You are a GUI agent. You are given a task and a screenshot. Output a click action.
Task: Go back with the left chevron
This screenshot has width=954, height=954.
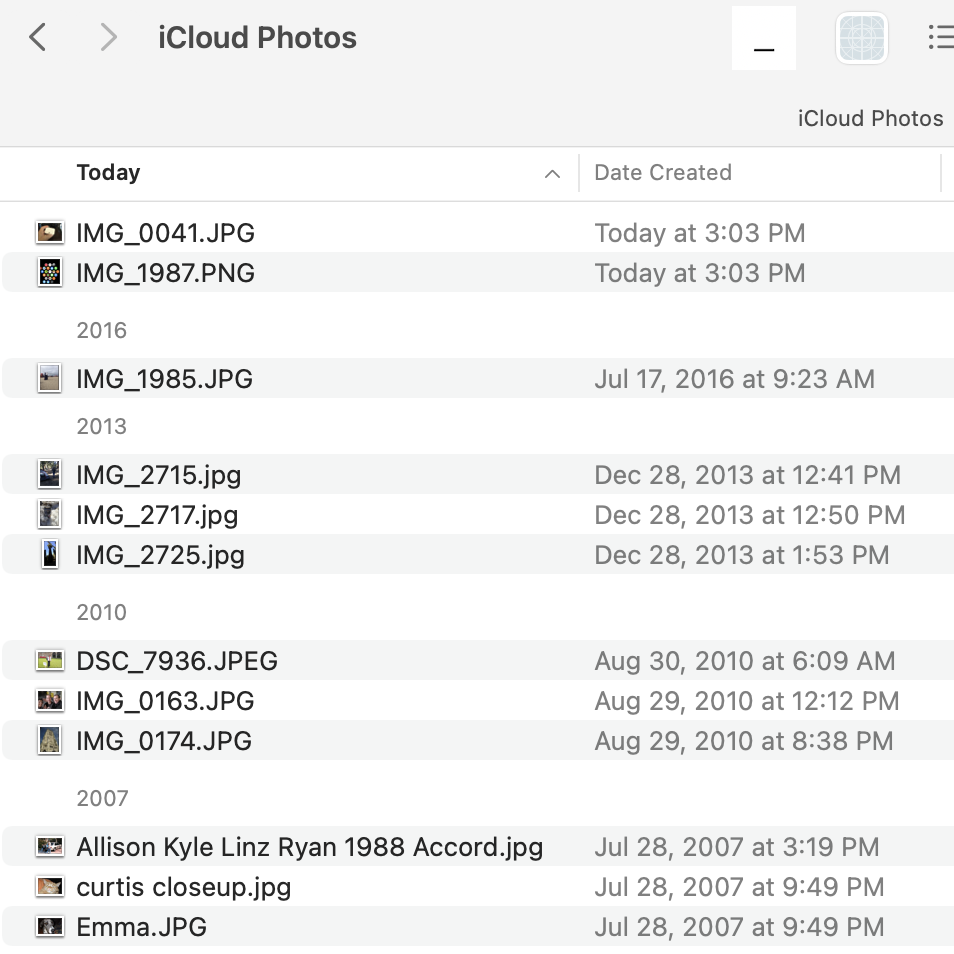click(38, 38)
